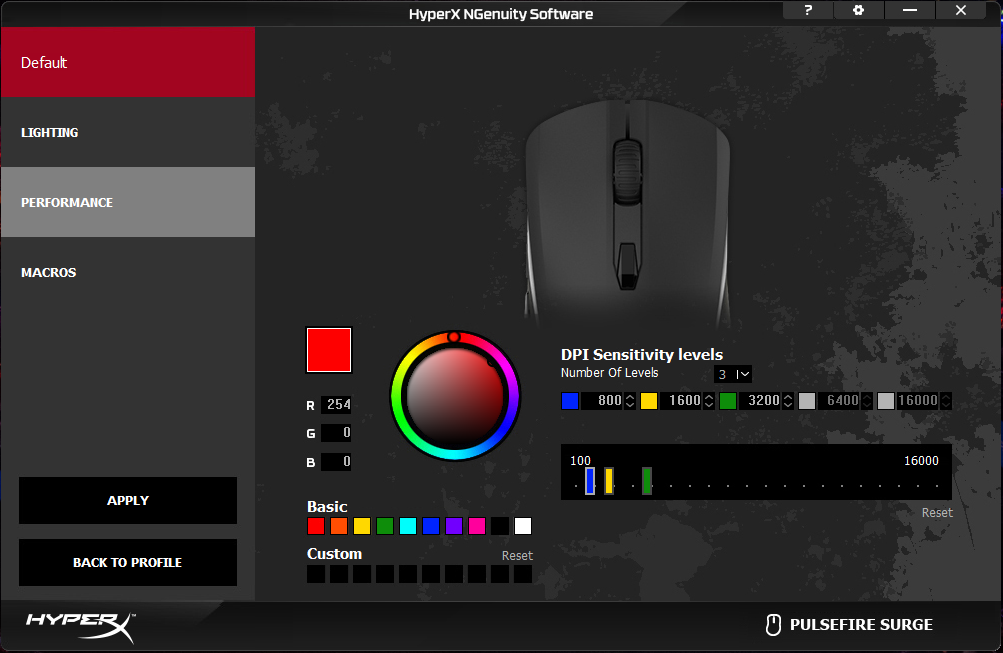
Task: Click the first empty Custom color slot
Action: pyautogui.click(x=316, y=574)
